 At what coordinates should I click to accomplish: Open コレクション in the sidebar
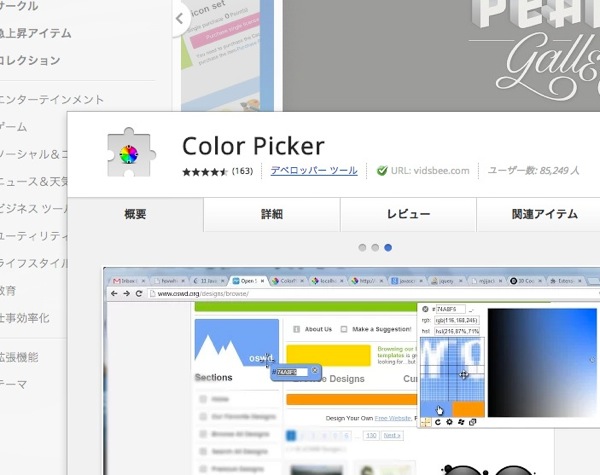tap(30, 60)
